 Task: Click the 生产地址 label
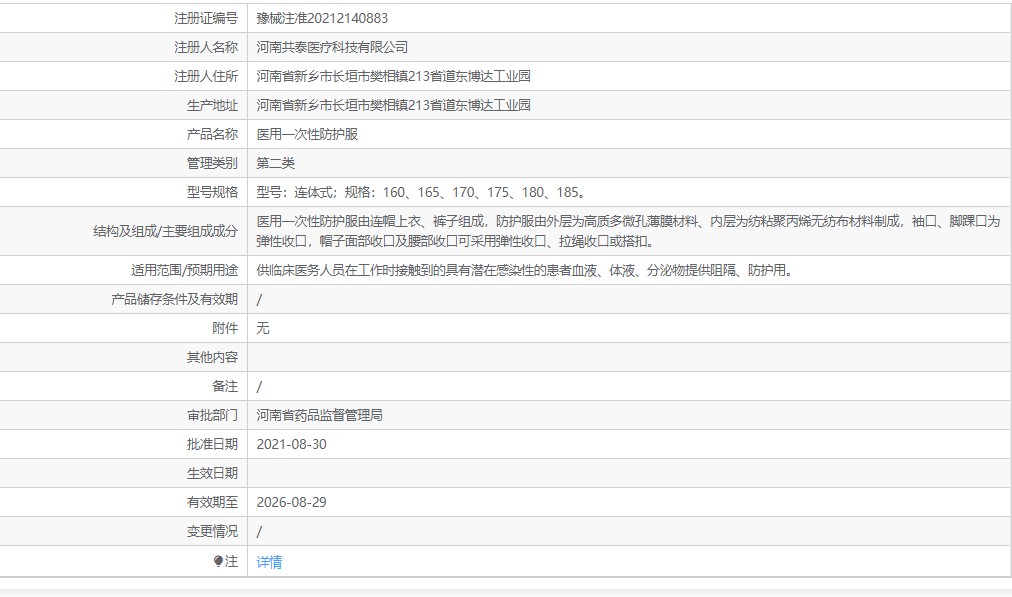tap(212, 105)
